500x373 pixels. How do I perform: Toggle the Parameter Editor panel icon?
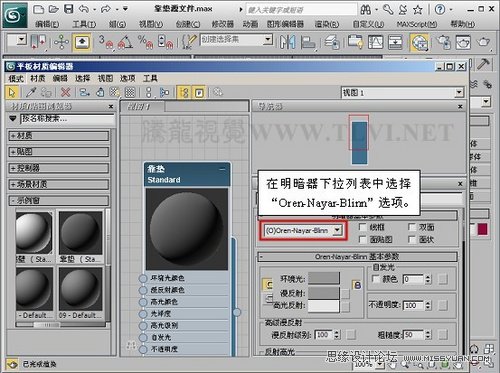199,92
